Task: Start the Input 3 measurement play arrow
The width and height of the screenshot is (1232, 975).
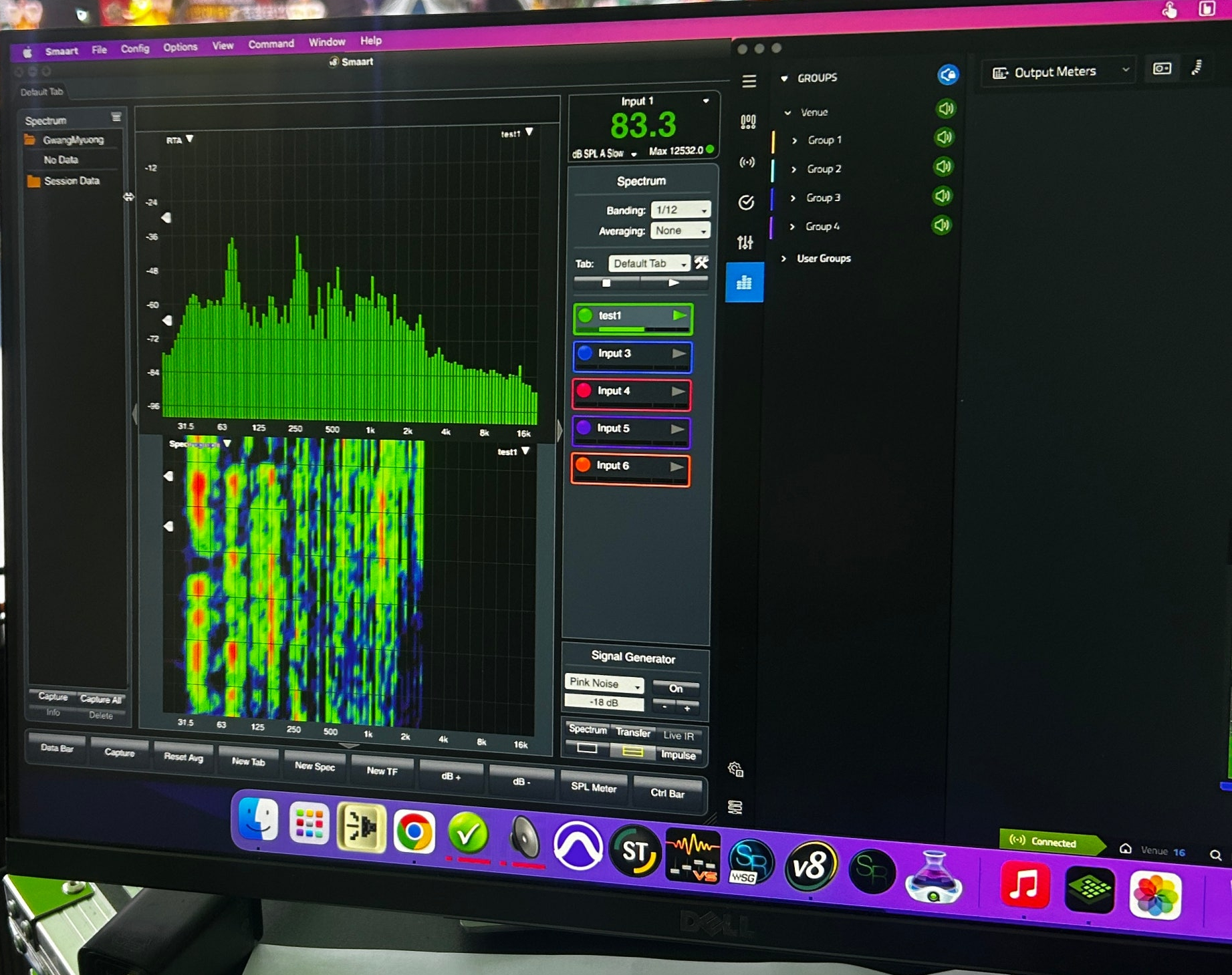Action: pos(679,354)
